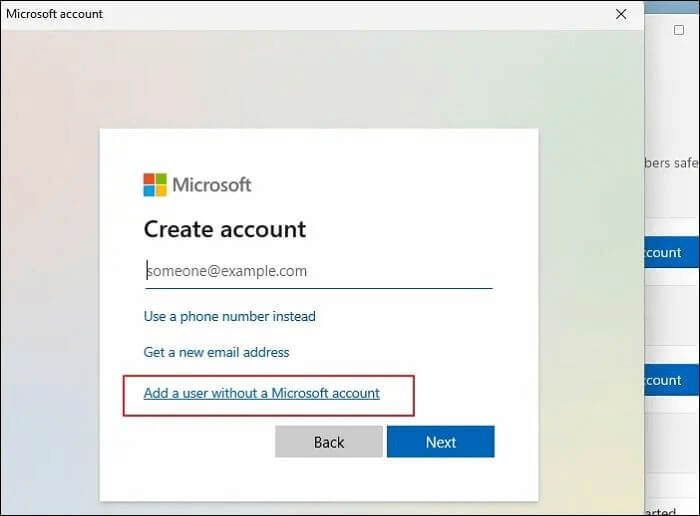
Task: Open 'Use a phone number instead' link
Action: pos(229,316)
